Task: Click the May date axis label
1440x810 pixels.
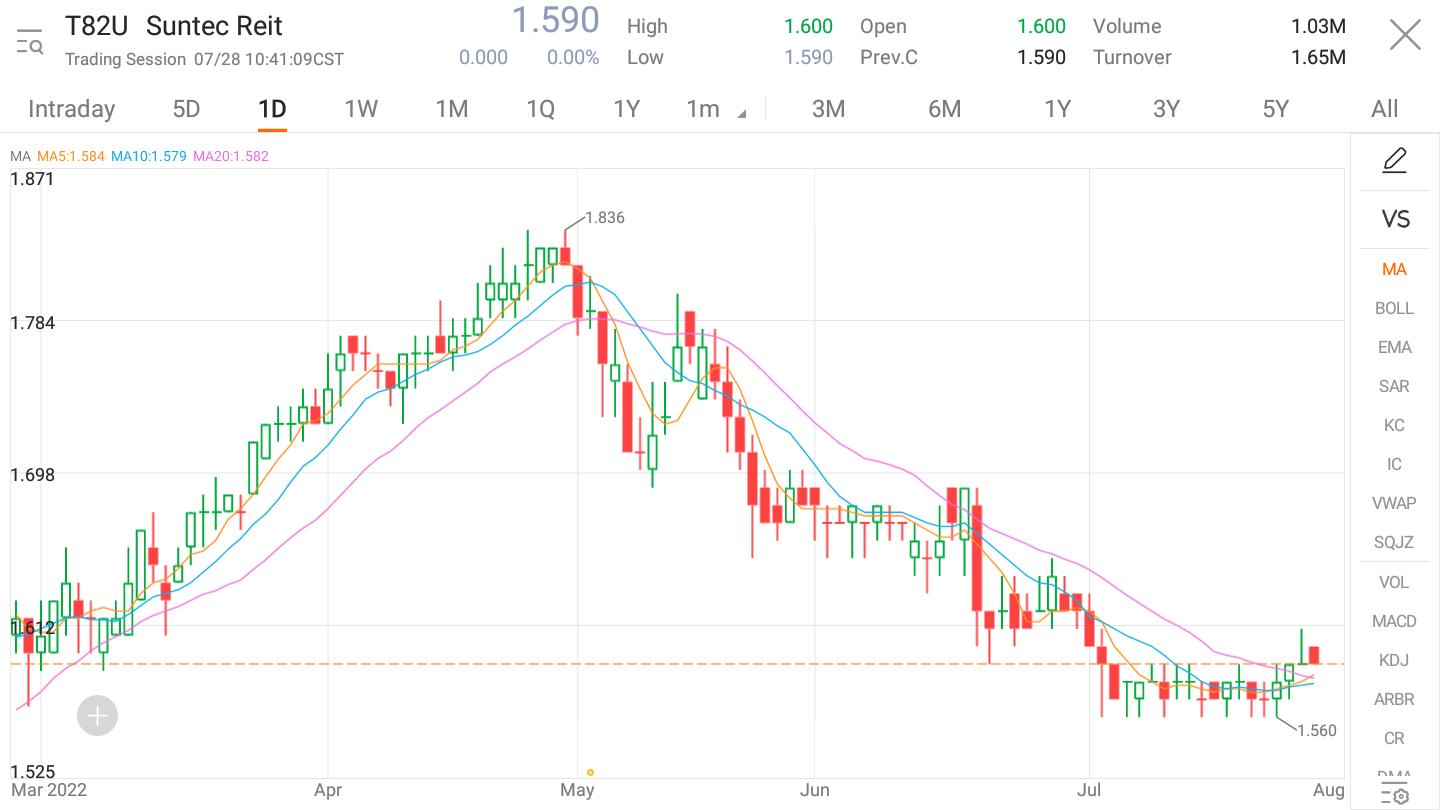Action: tap(578, 790)
